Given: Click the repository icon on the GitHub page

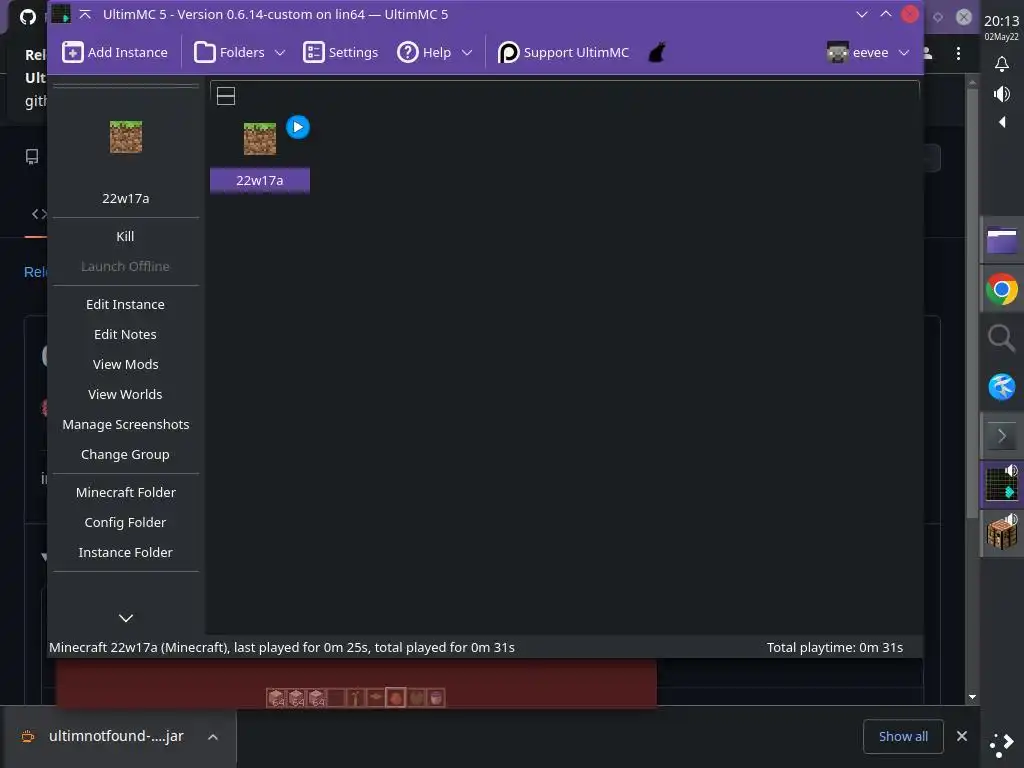Looking at the screenshot, I should [x=31, y=157].
